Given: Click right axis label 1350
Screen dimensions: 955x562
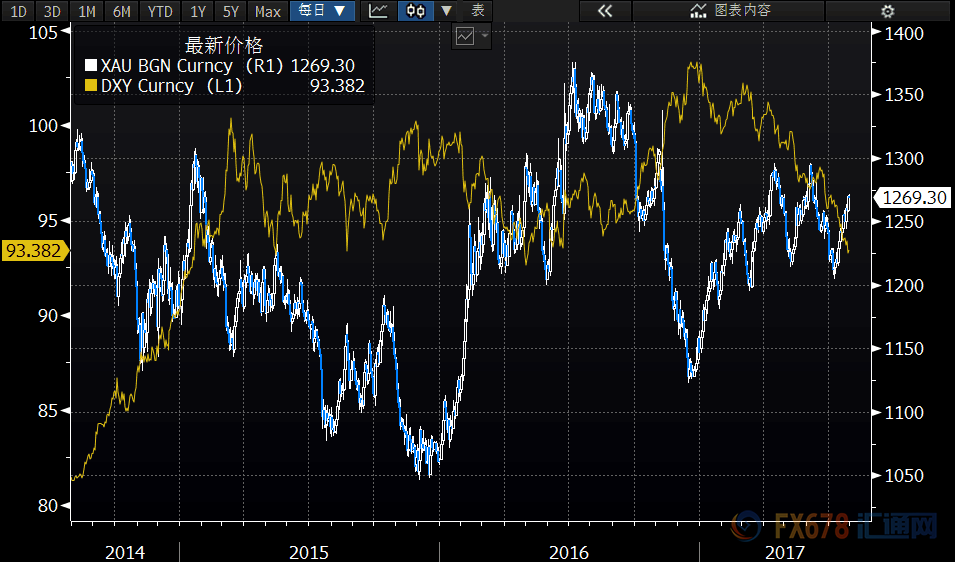Looking at the screenshot, I should click(904, 95).
